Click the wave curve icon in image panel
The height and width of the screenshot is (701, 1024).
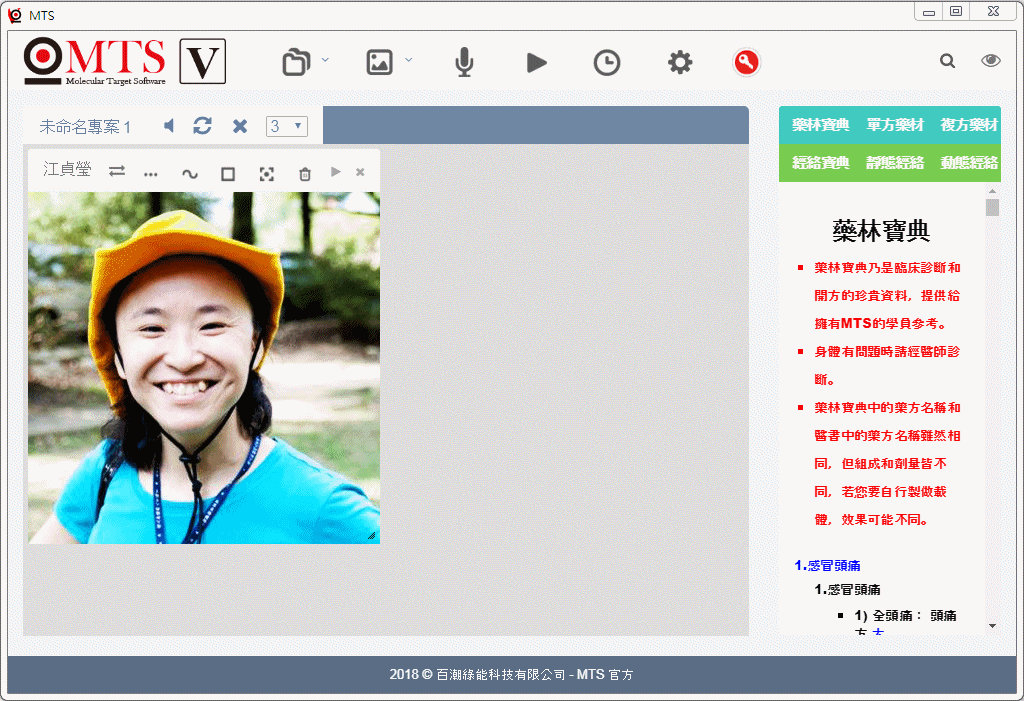[189, 173]
